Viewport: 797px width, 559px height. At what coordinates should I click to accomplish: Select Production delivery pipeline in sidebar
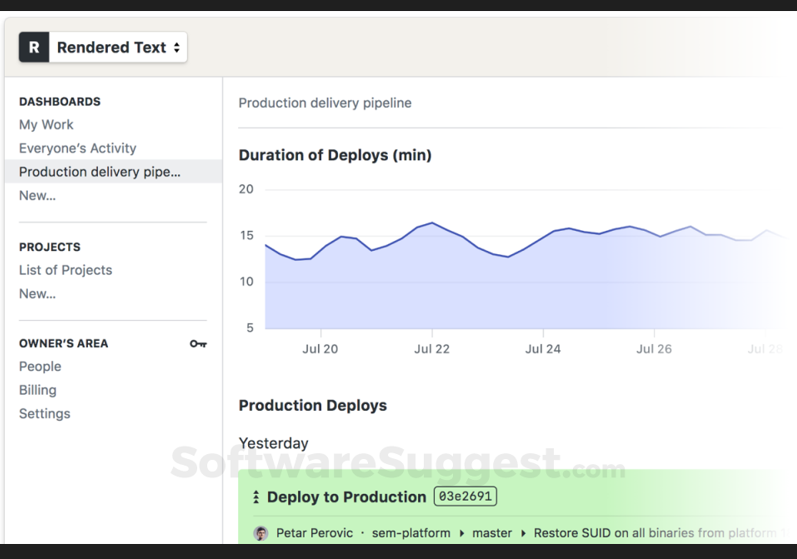100,172
